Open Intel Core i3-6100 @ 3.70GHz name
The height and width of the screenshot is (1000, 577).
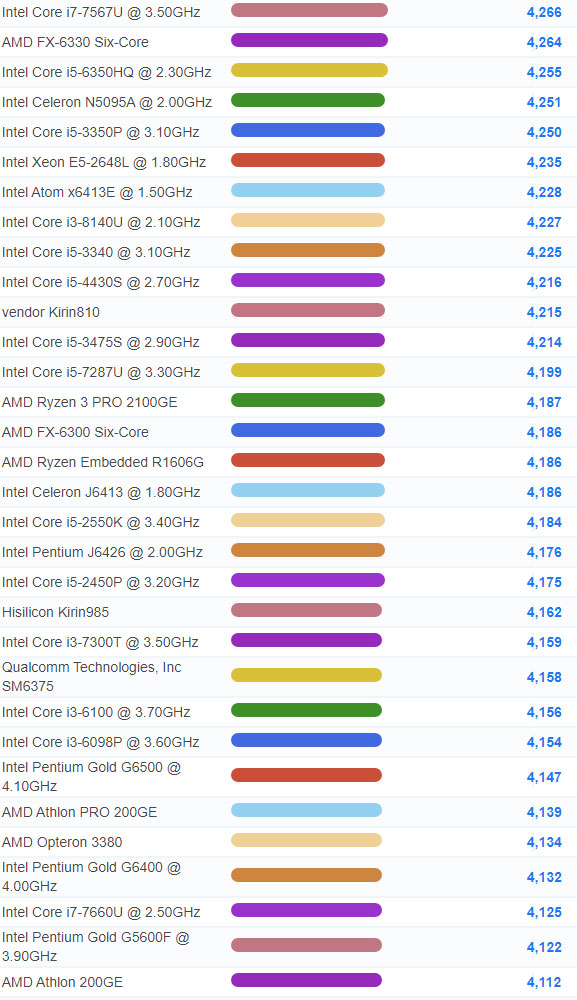point(96,712)
